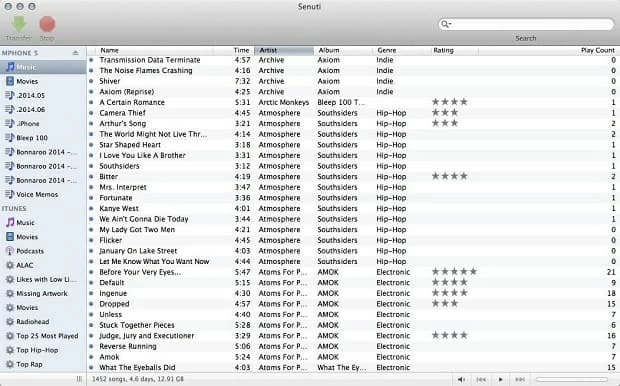Click the song count status text

pos(138,379)
